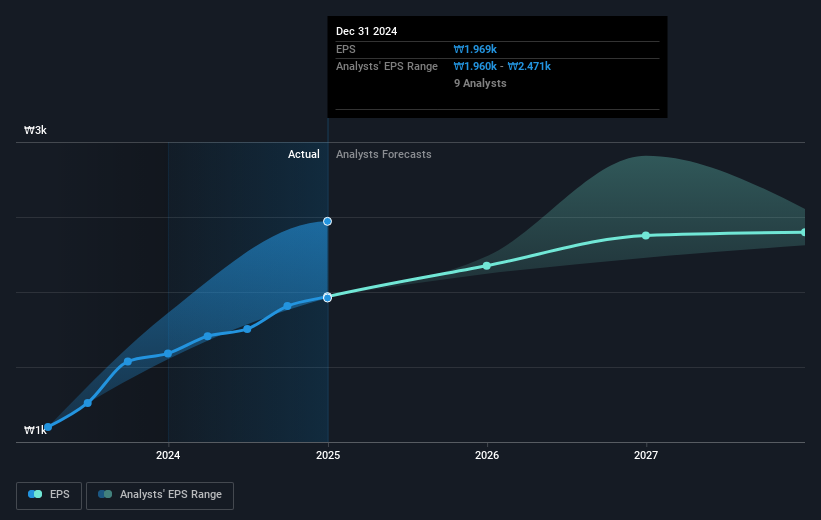
Task: Click the 9 Analysts text in tooltip
Action: [x=480, y=83]
